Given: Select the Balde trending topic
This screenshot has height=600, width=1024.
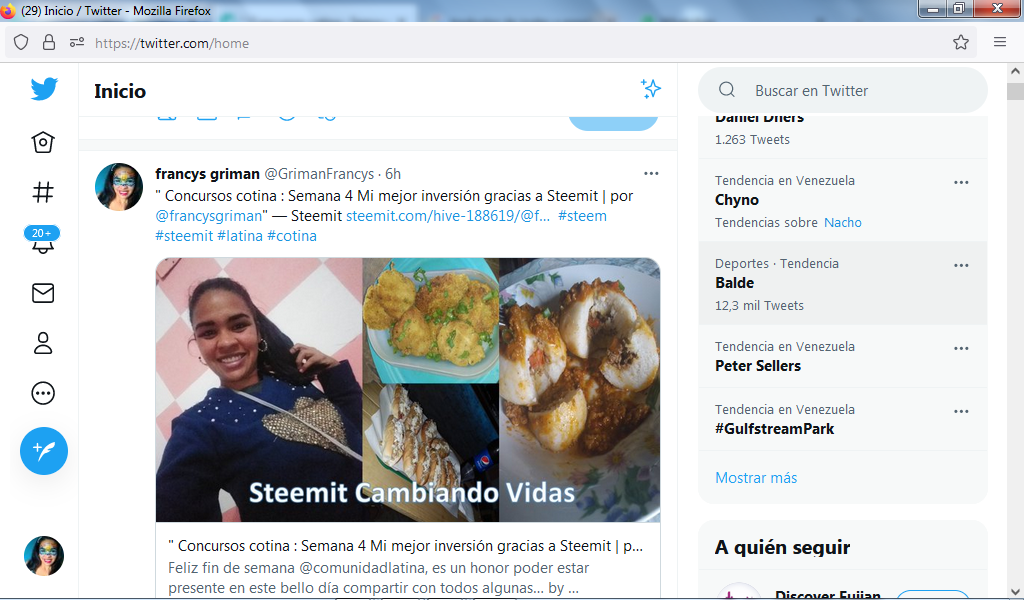Looking at the screenshot, I should pos(734,283).
